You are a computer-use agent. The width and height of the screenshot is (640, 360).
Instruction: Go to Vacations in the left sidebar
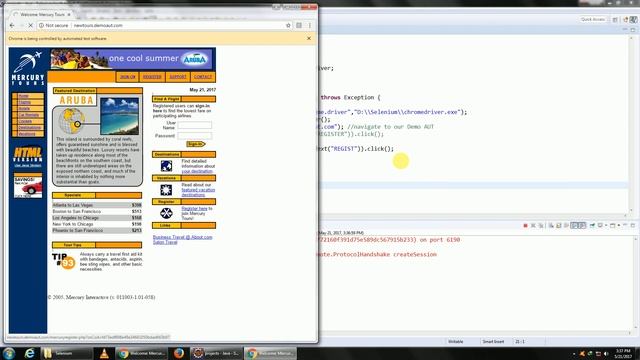27,134
